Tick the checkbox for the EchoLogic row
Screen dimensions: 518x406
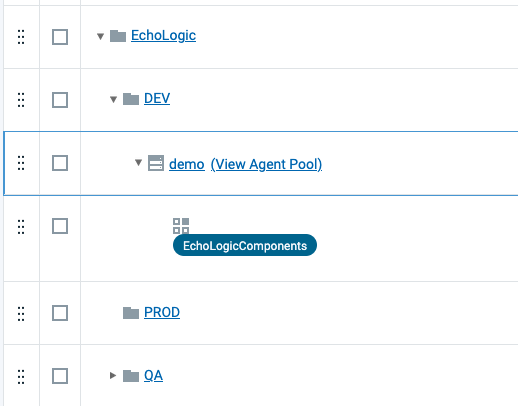(60, 37)
